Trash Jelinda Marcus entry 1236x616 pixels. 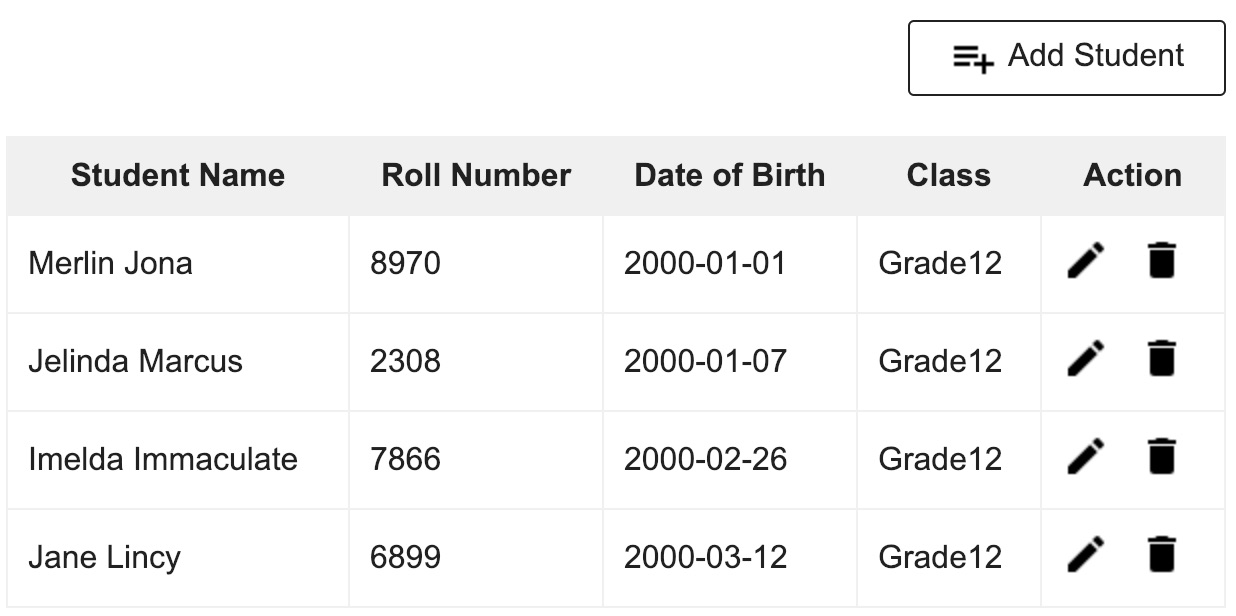(x=1161, y=359)
